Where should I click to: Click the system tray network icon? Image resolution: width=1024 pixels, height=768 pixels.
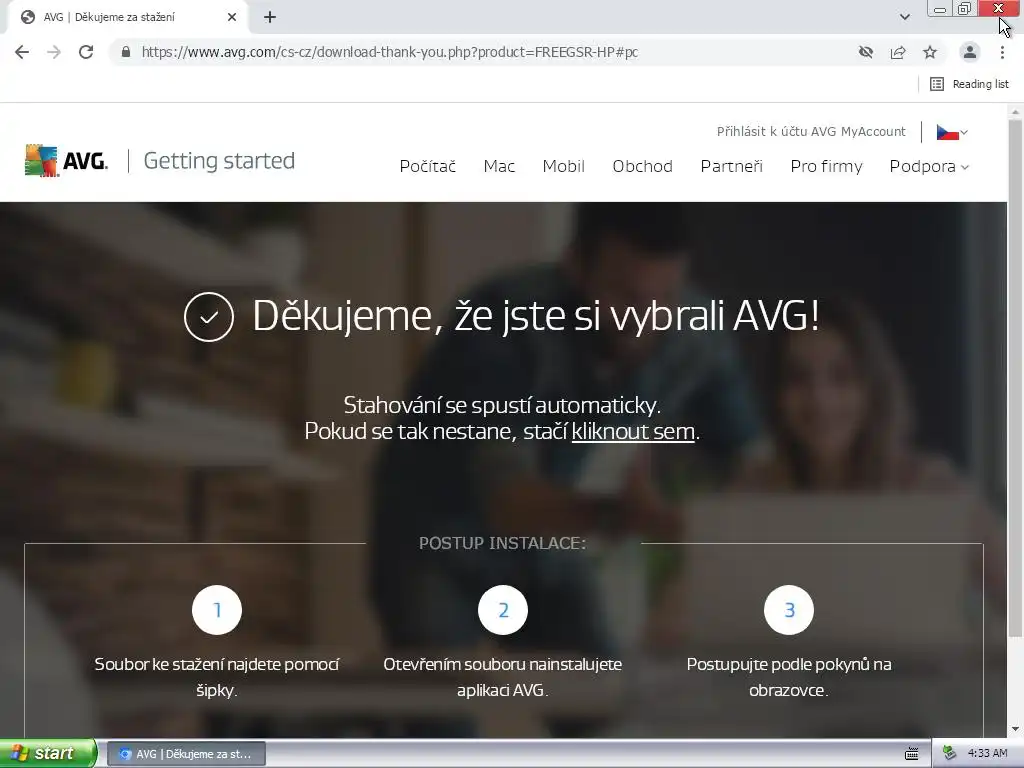click(x=950, y=753)
